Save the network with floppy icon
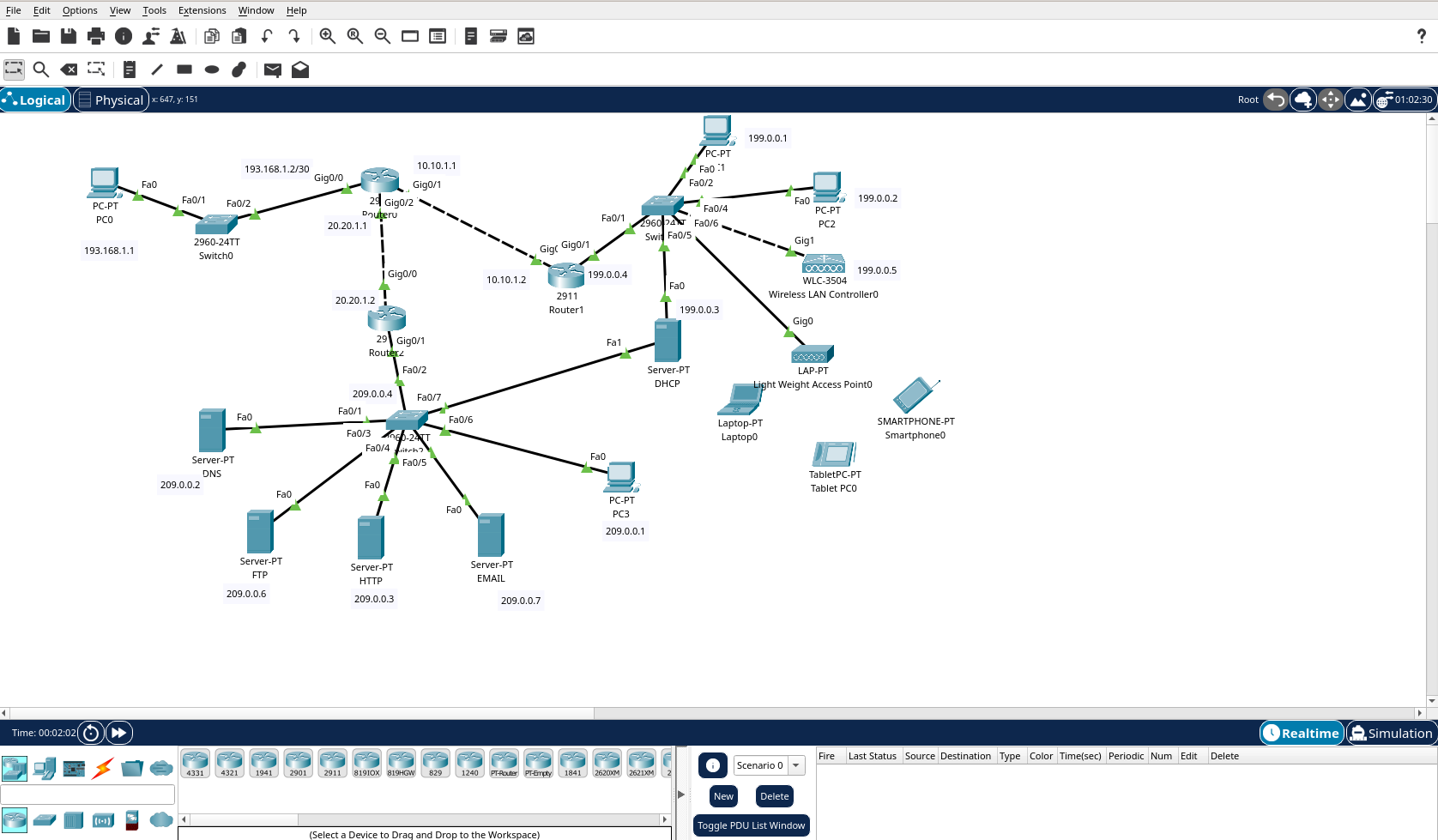Screen dimensions: 1438x840 69,36
